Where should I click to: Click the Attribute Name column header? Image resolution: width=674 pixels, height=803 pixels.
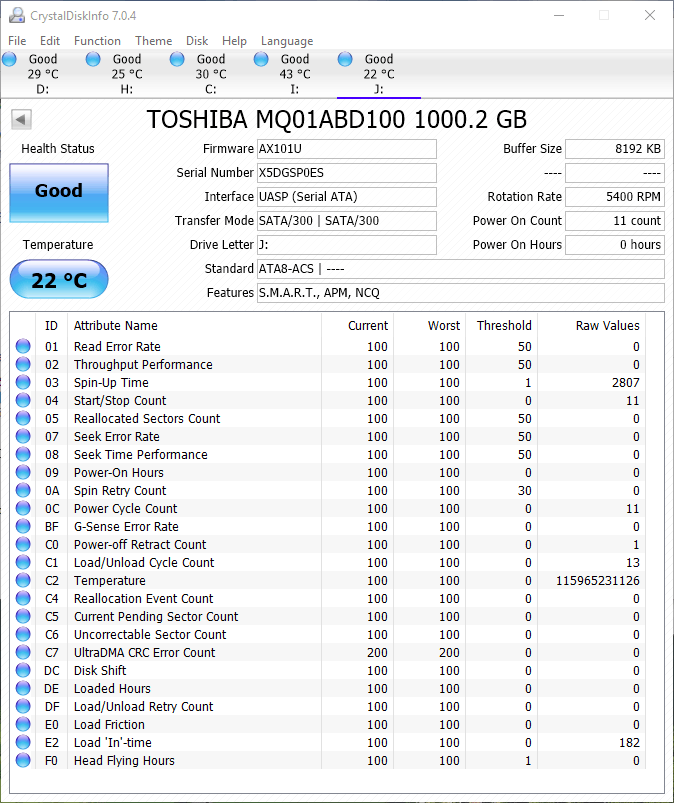(116, 326)
